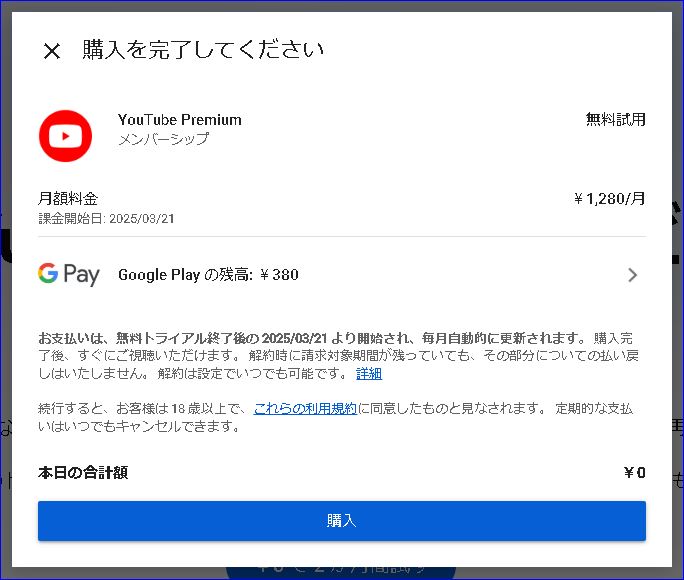Open the 詳細 link

tap(369, 374)
